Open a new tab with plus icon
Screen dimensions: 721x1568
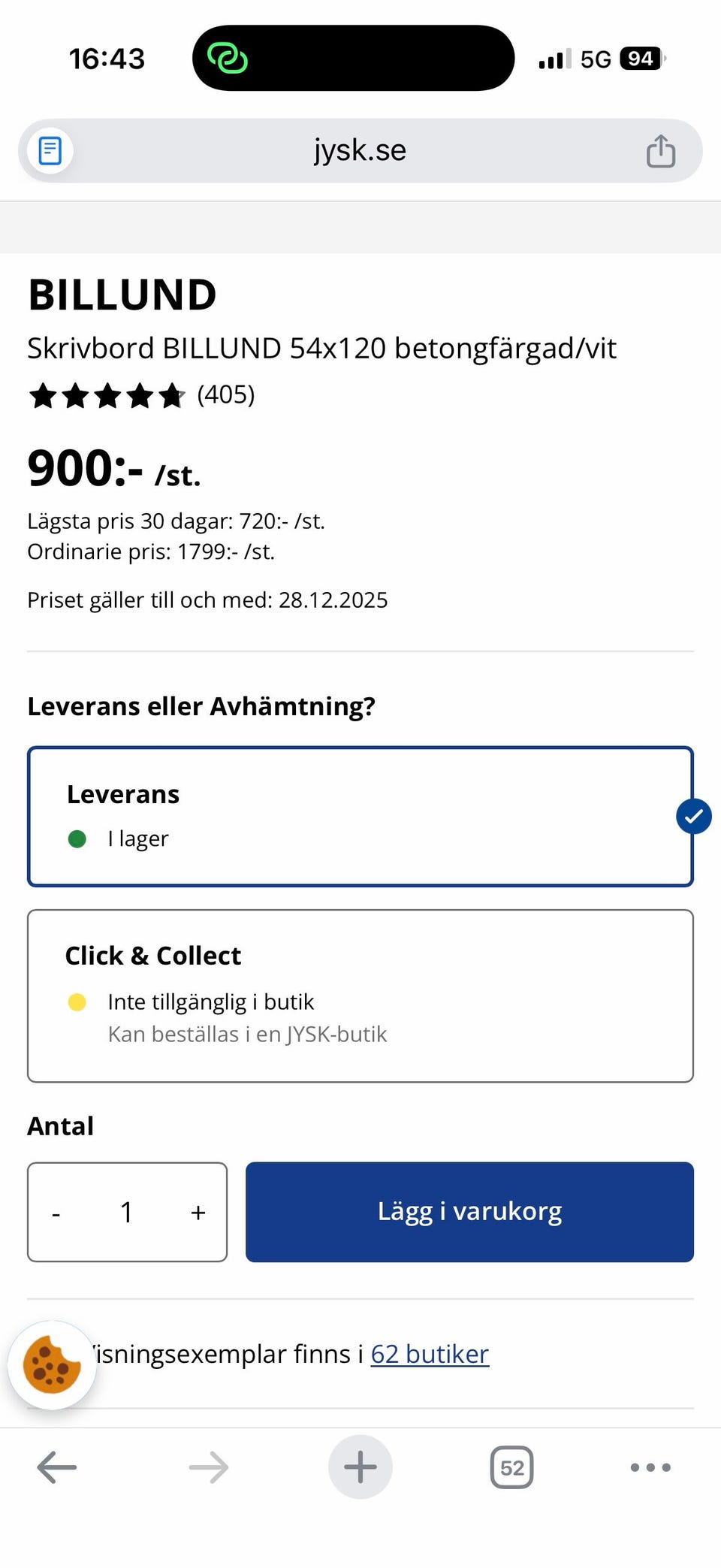tap(360, 1467)
